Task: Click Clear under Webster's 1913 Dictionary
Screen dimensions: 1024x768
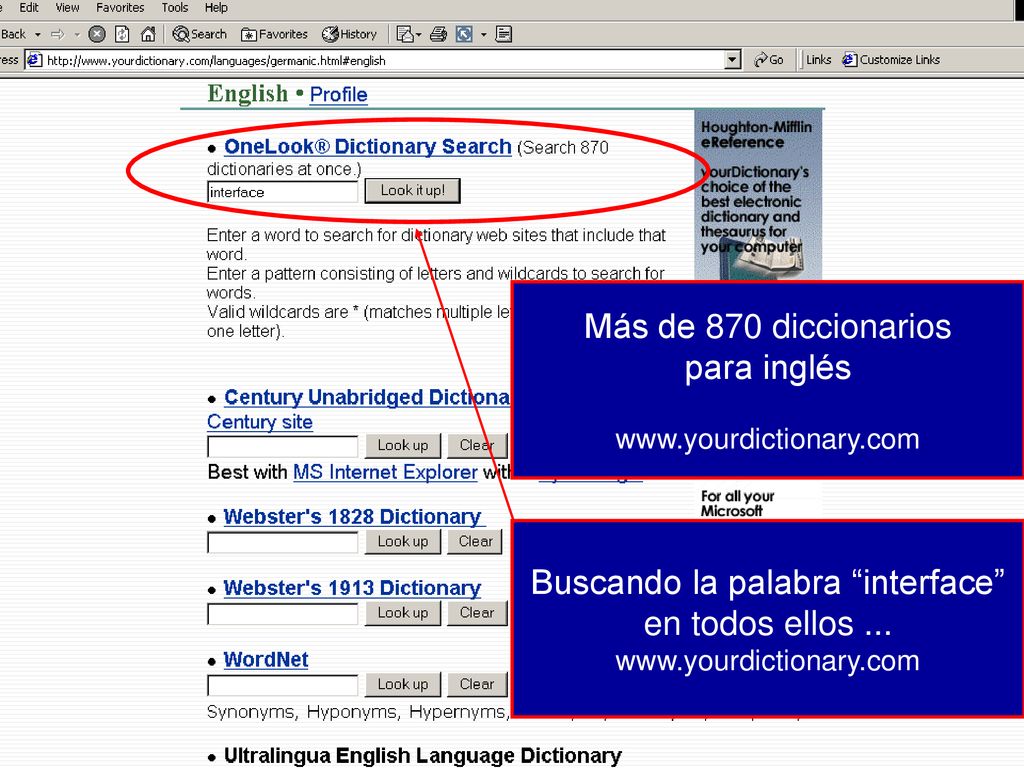Action: point(477,613)
